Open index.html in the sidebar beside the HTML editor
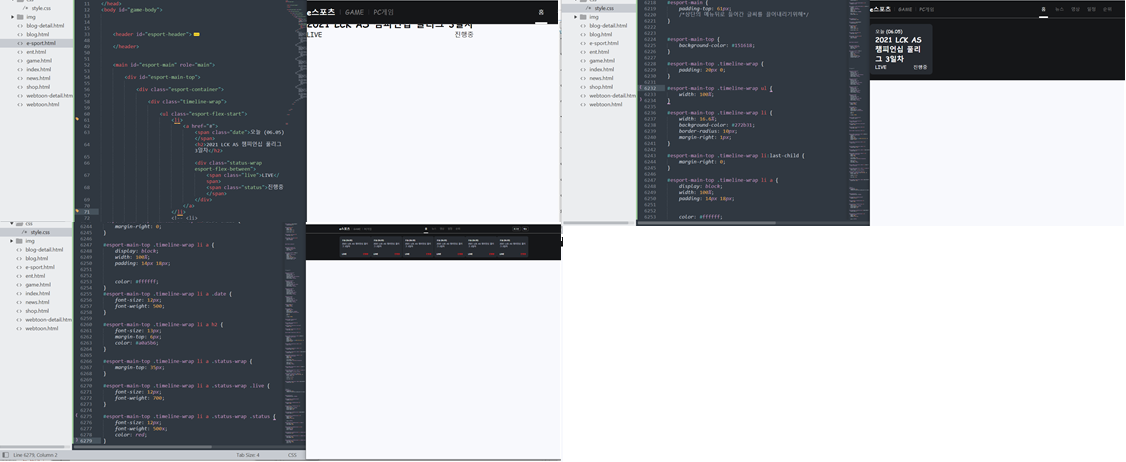This screenshot has height=462, width=1126. click(x=38, y=69)
